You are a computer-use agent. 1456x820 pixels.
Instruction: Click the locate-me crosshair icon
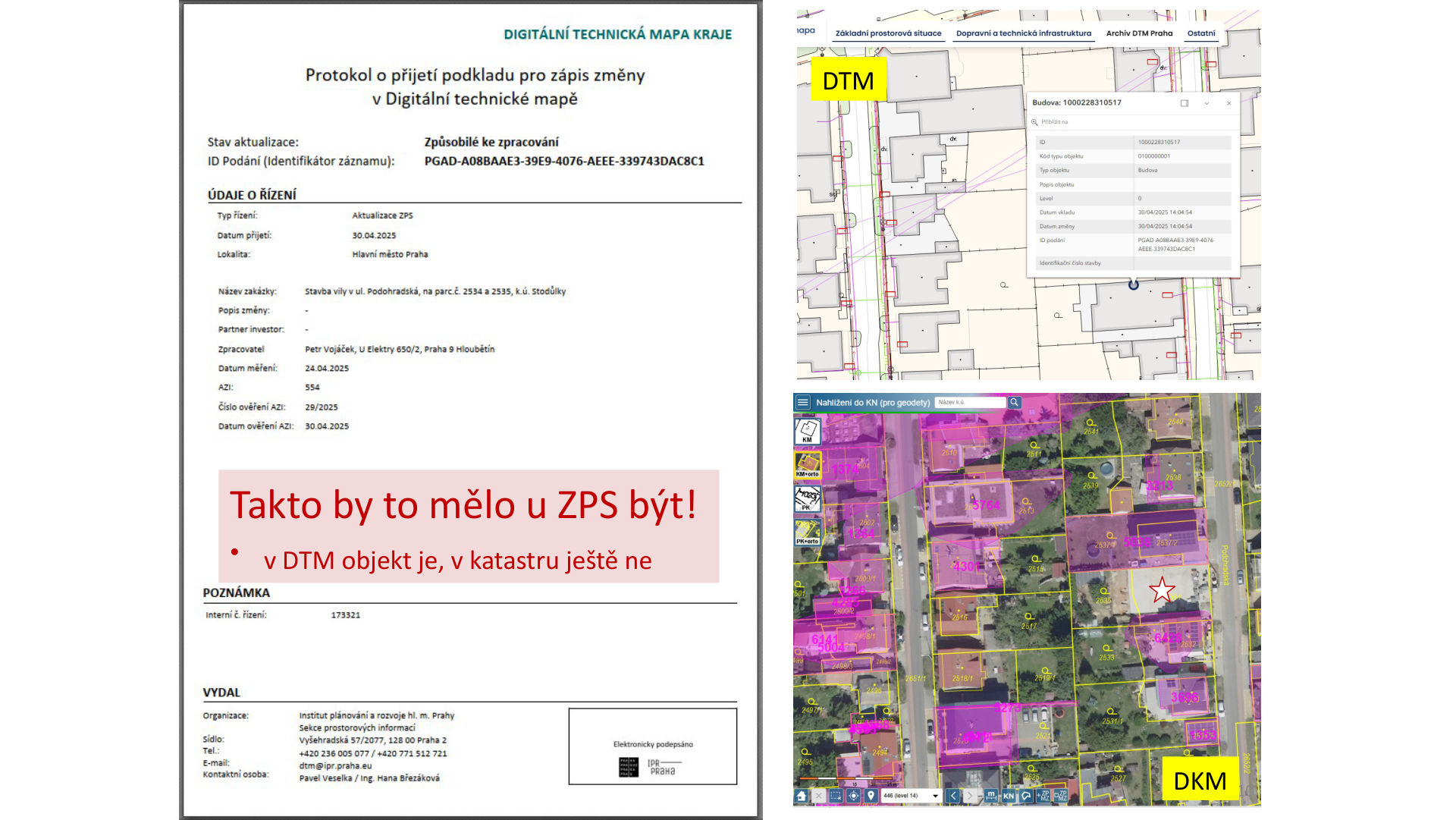click(x=853, y=796)
